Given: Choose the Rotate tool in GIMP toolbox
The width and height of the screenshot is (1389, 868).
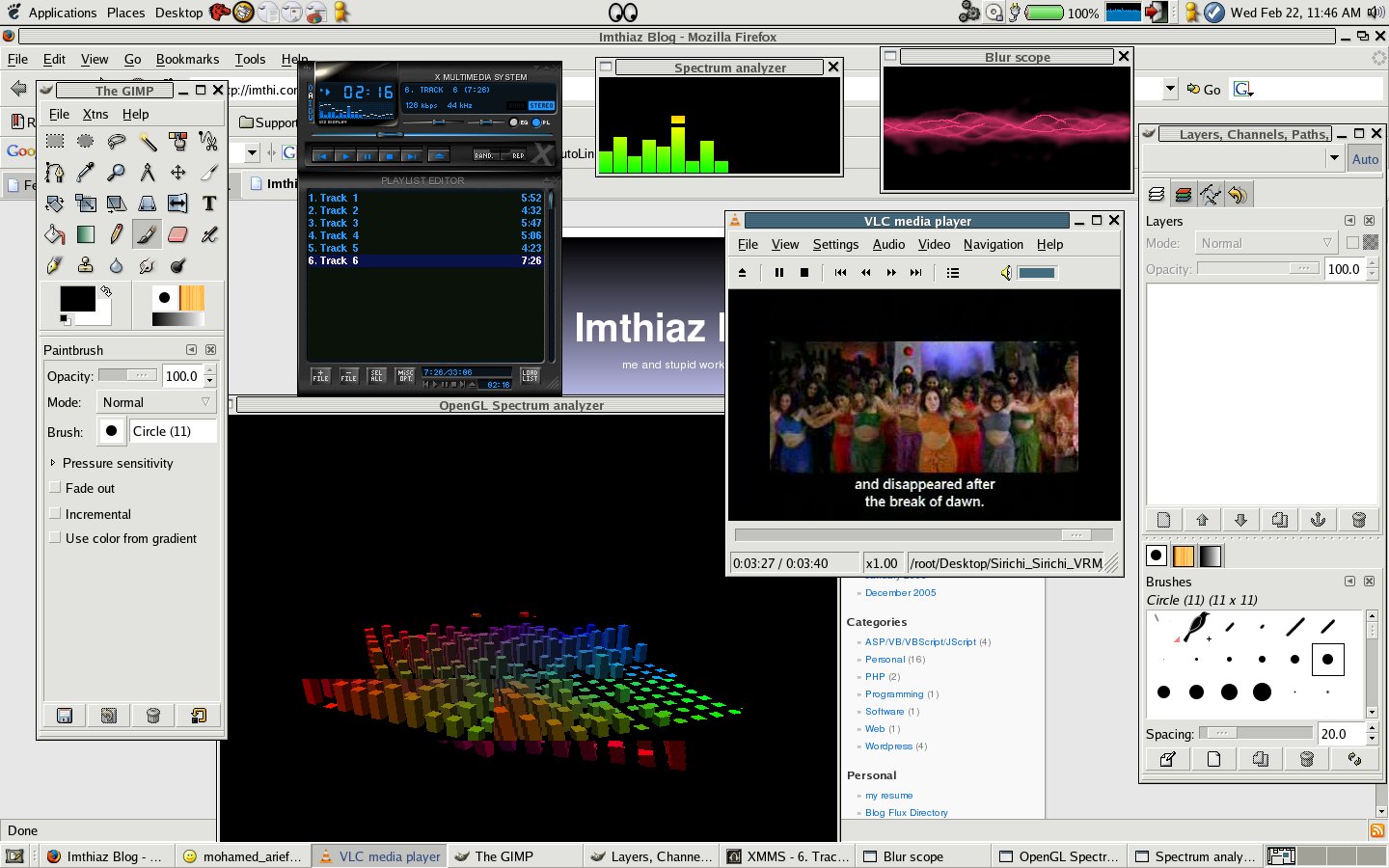Looking at the screenshot, I should (x=55, y=203).
